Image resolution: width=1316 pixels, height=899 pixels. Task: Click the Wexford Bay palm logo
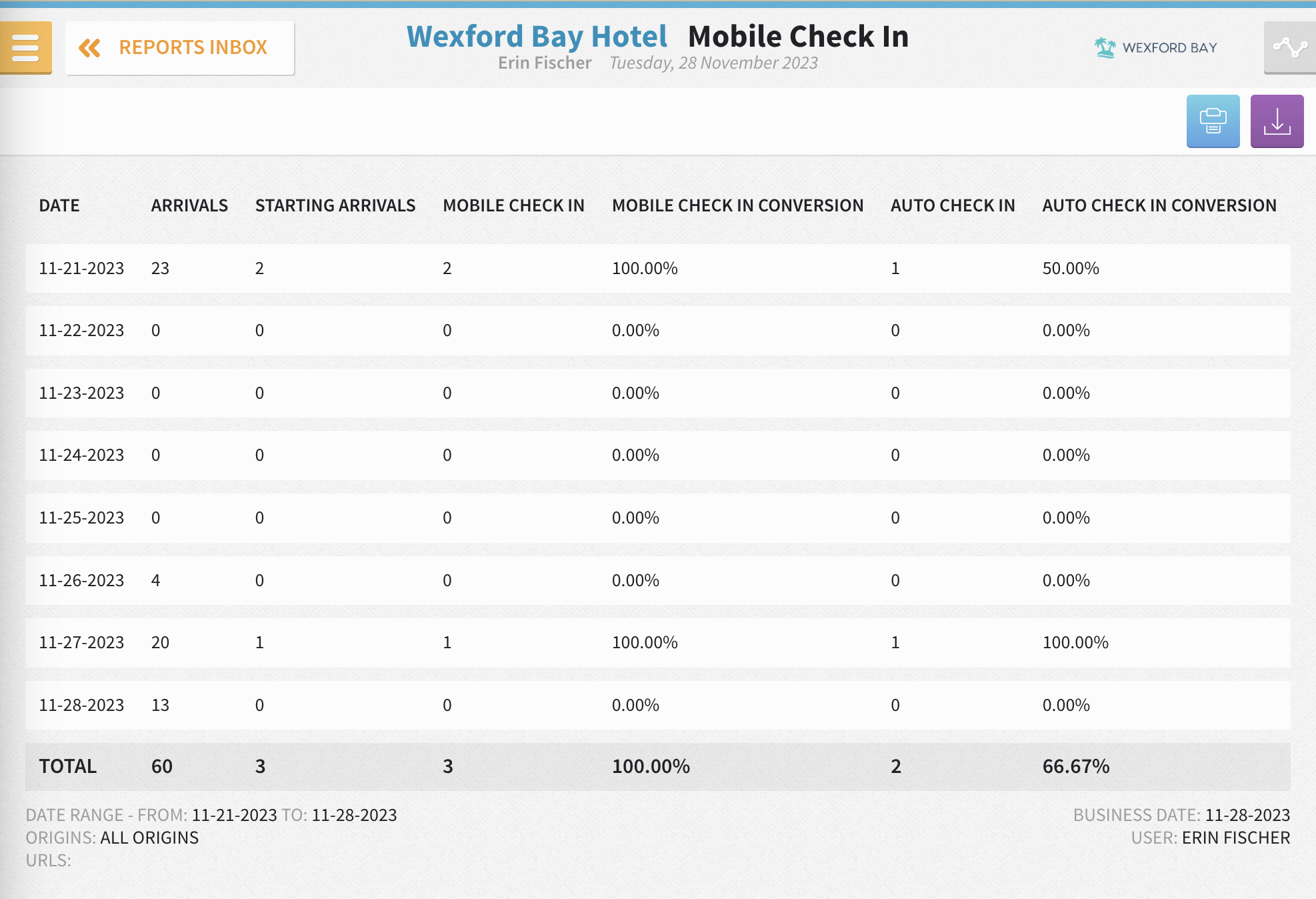pos(1105,47)
